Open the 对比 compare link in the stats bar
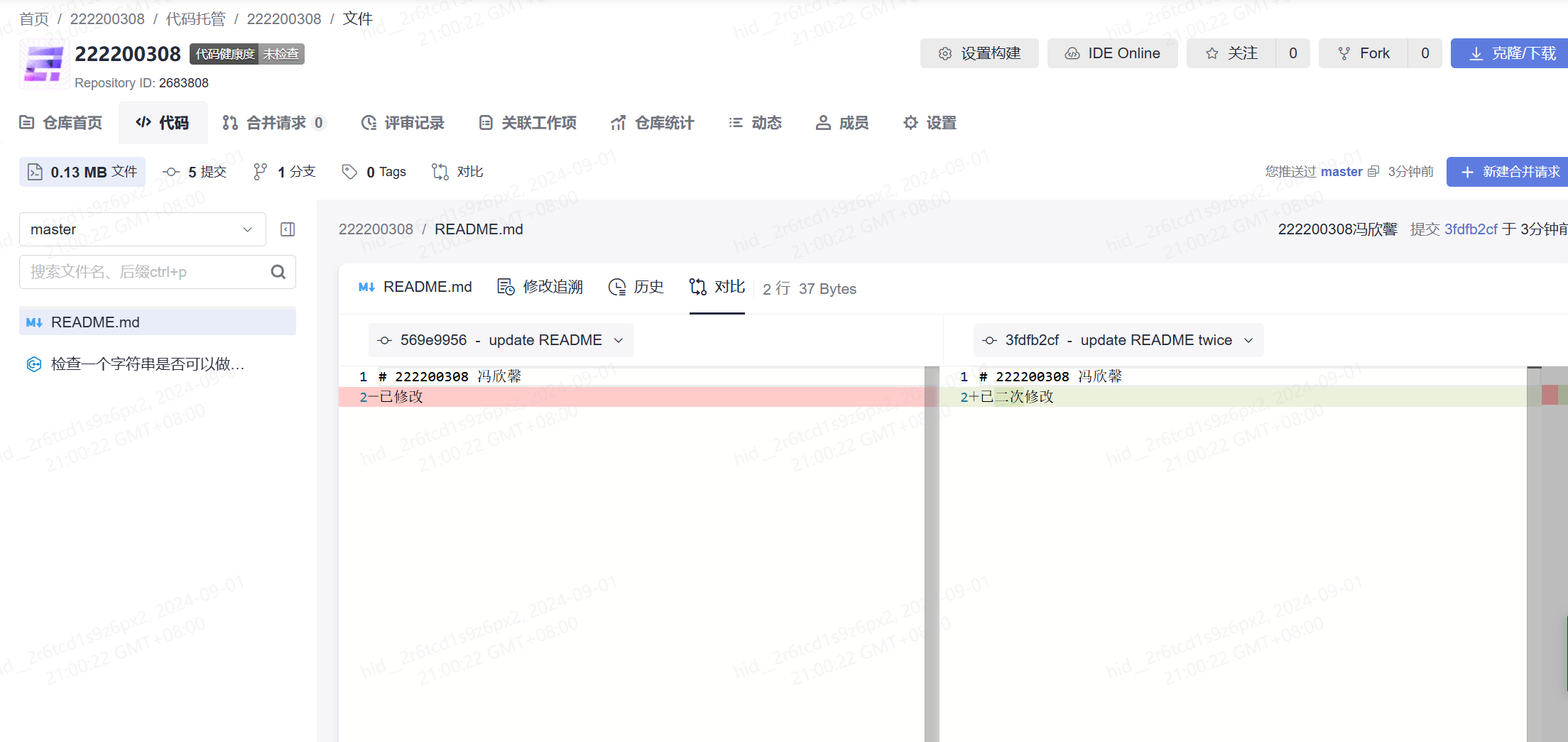The image size is (1568, 742). click(458, 172)
